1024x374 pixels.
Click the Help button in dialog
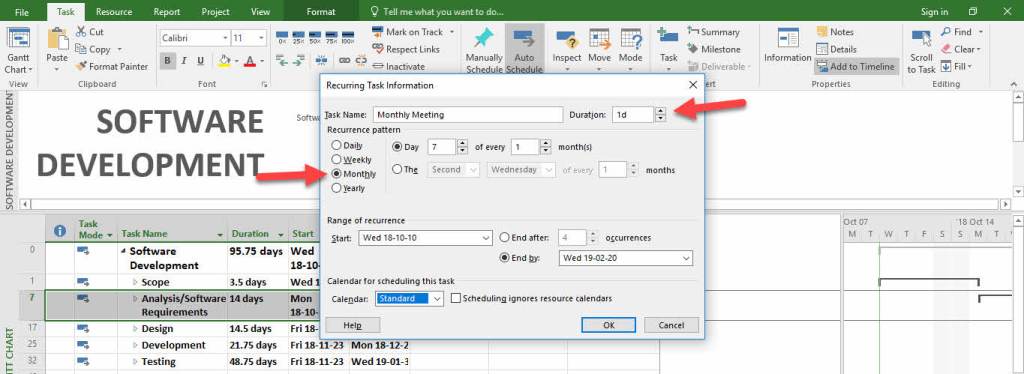[352, 325]
